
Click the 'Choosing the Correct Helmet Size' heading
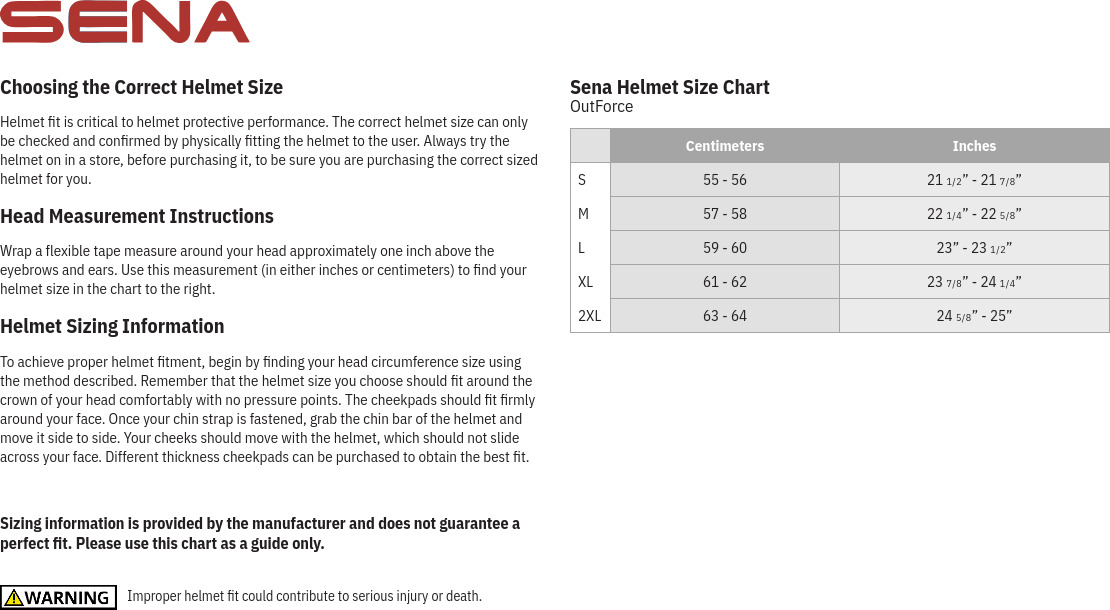[141, 87]
